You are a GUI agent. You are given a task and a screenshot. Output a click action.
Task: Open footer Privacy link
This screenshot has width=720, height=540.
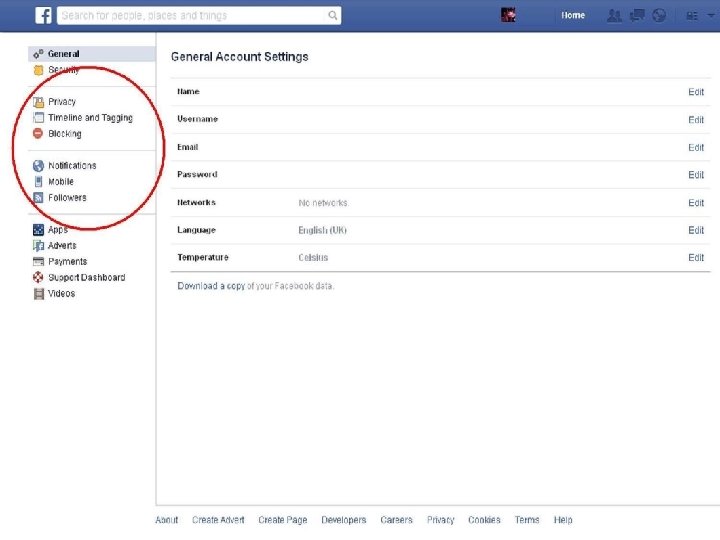click(440, 520)
